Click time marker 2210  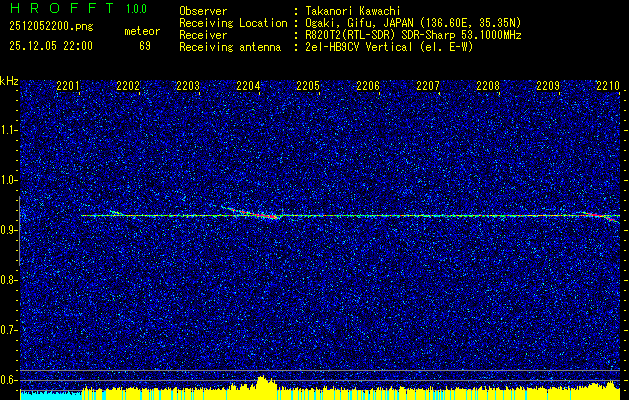[608, 86]
